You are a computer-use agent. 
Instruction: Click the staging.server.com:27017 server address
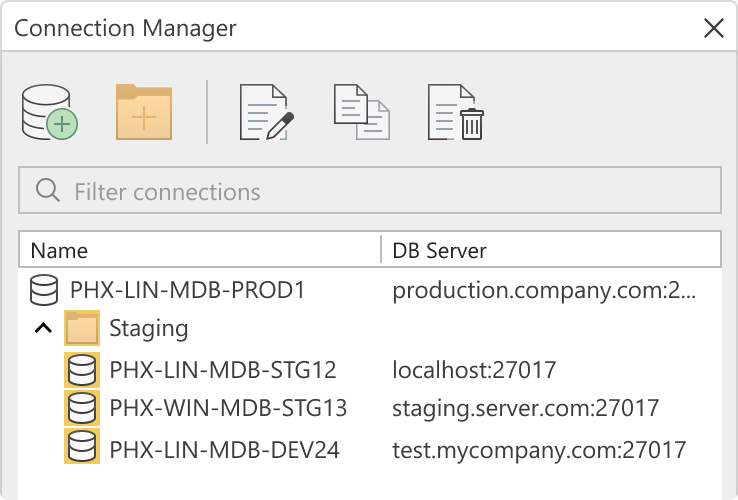525,408
